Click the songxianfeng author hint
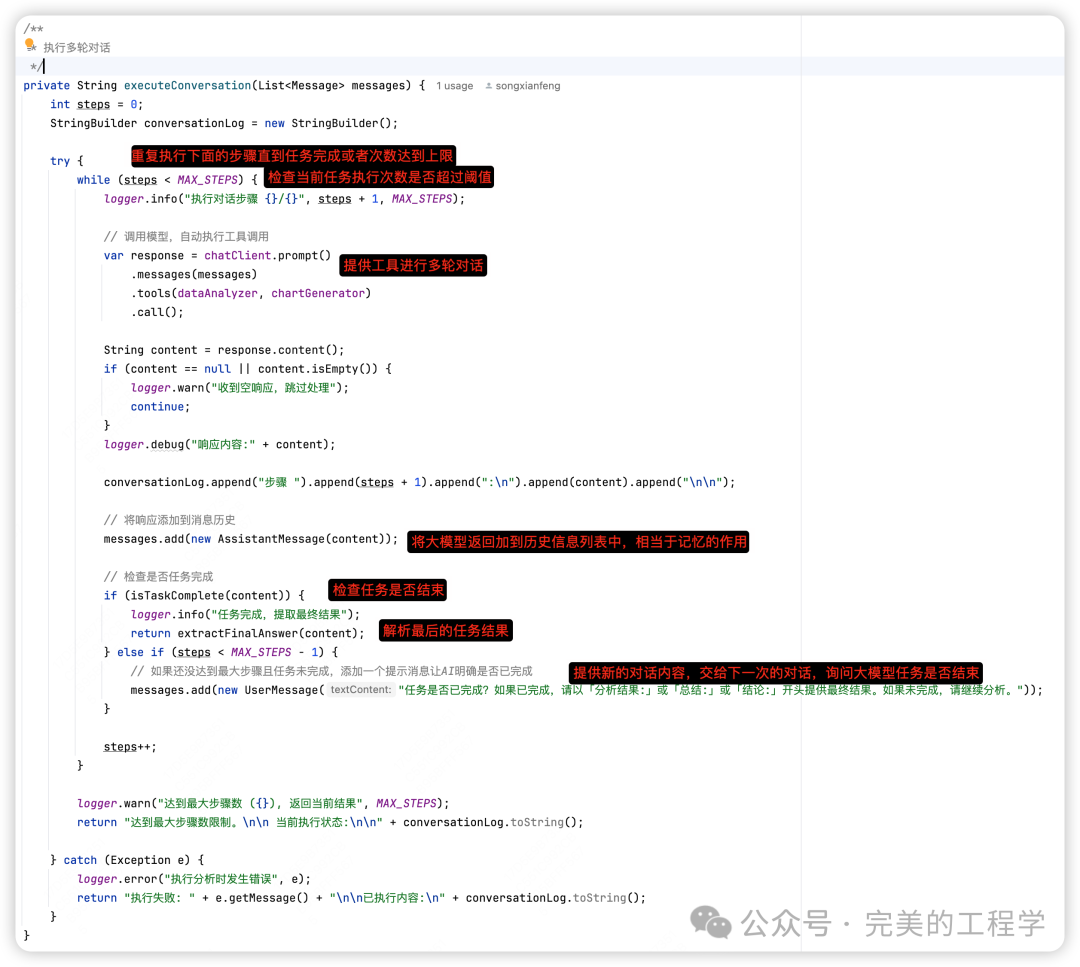 (x=527, y=86)
